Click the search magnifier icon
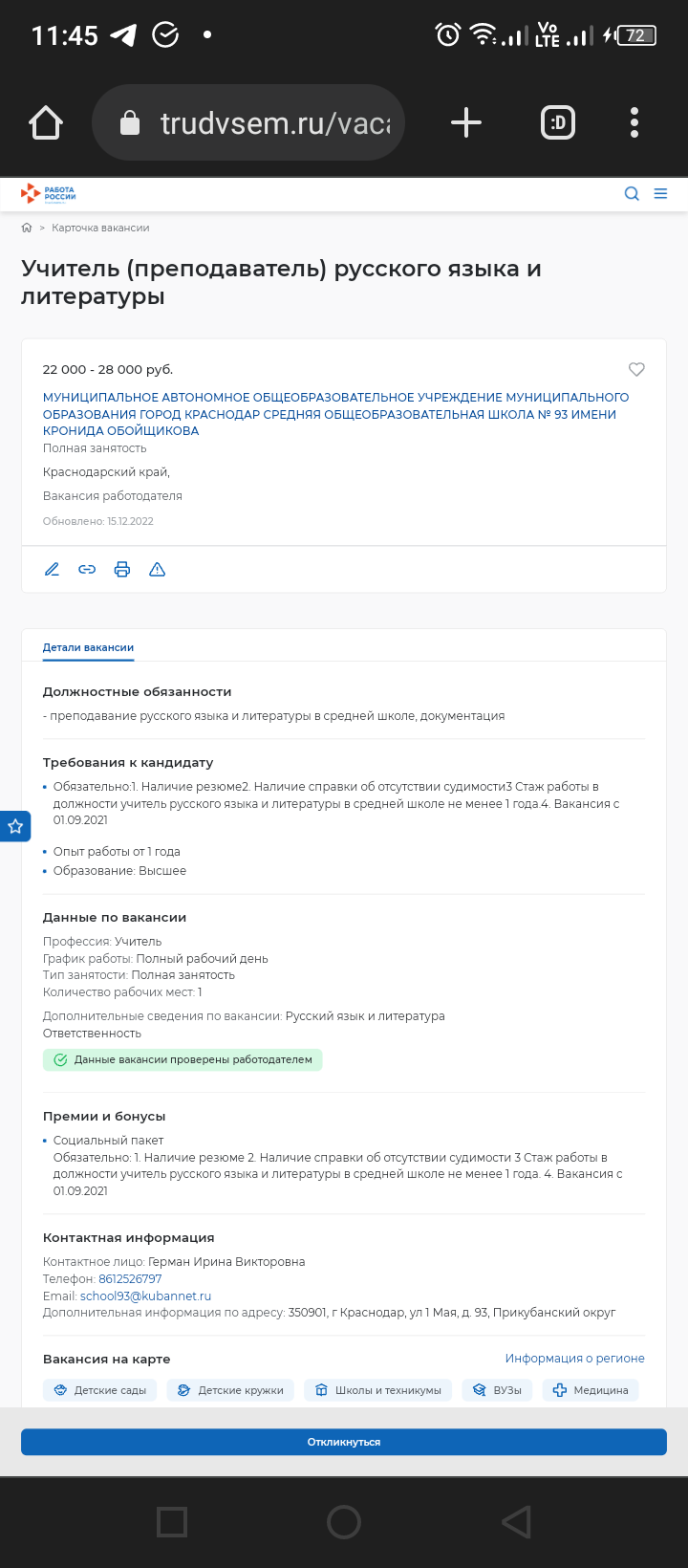The image size is (688, 1568). [632, 193]
